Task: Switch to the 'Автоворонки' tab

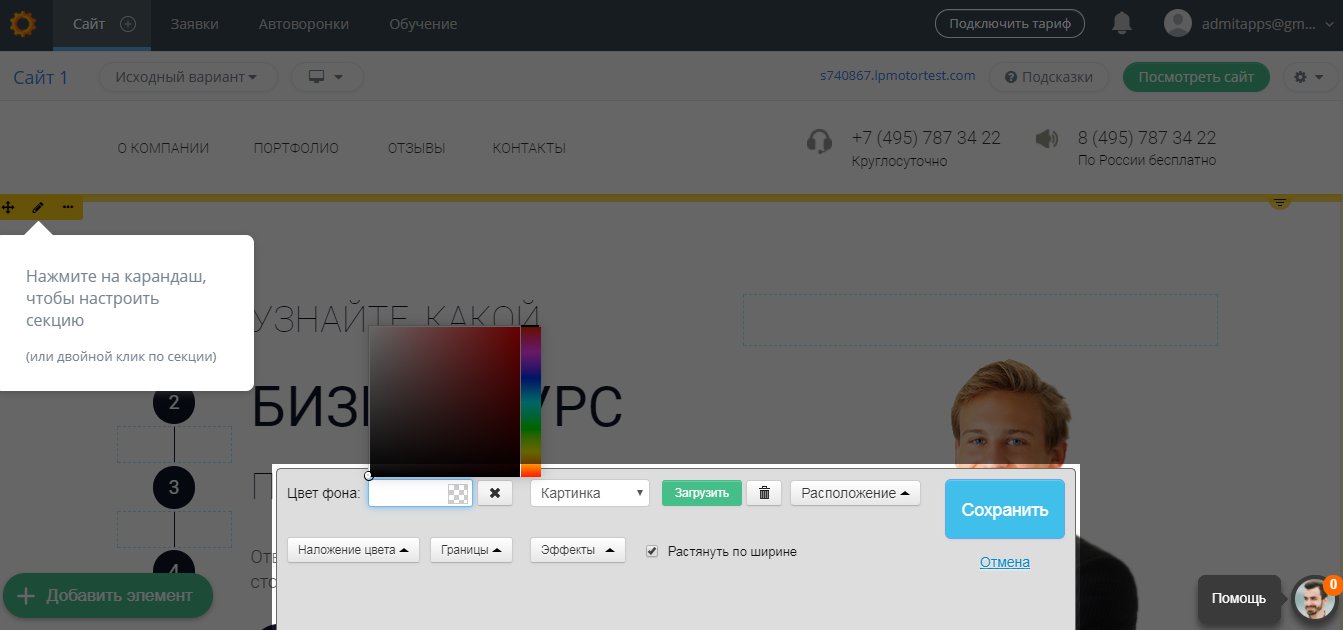Action: coord(303,24)
